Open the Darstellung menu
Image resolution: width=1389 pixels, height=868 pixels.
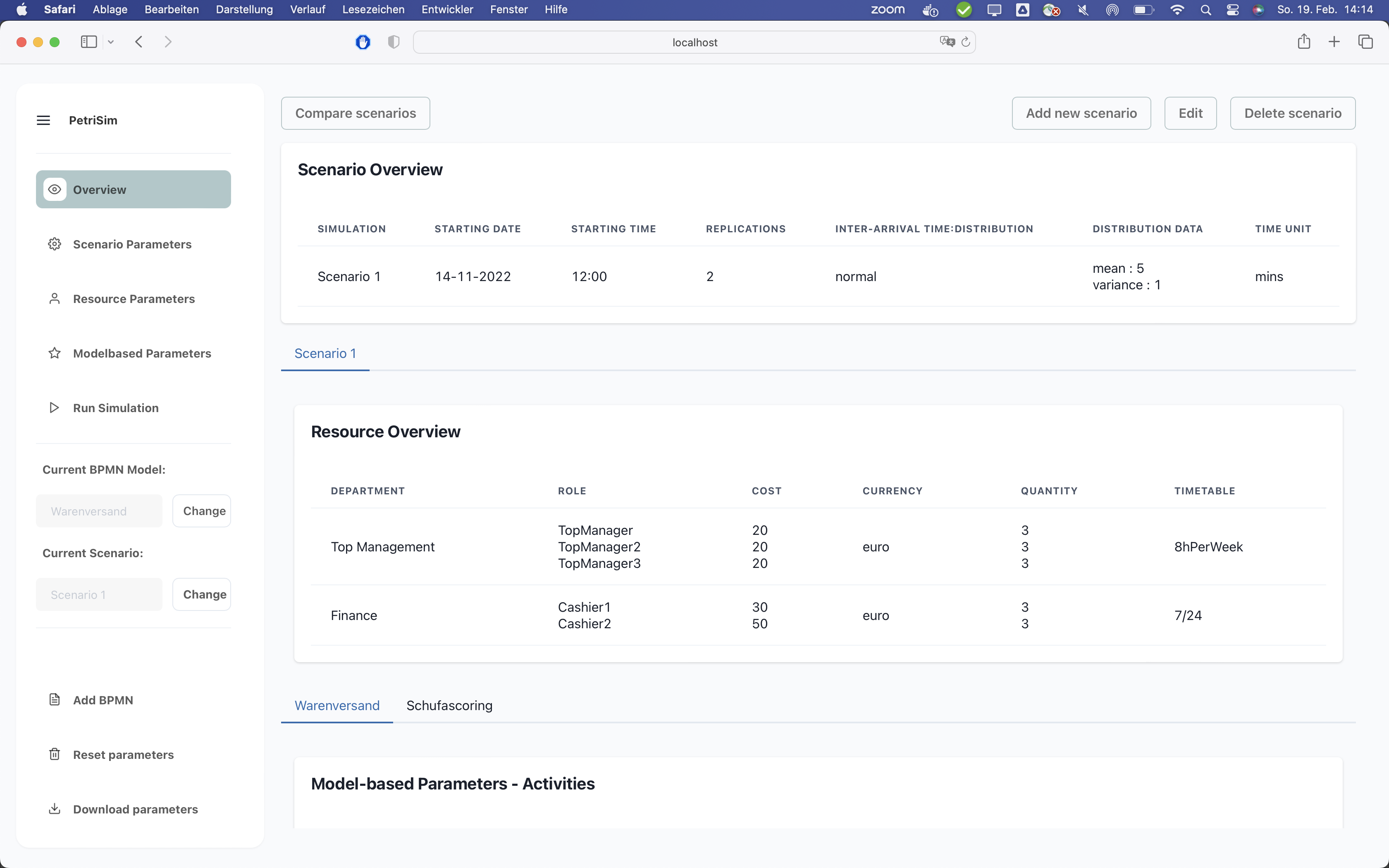point(244,10)
